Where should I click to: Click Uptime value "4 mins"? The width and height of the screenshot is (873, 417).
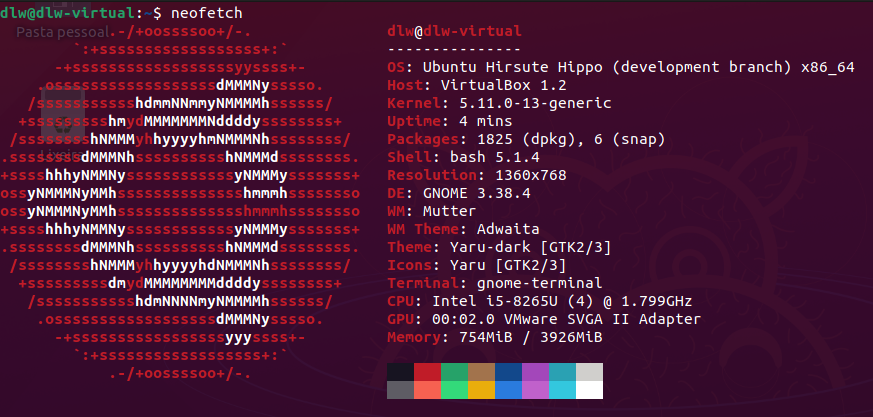click(486, 121)
